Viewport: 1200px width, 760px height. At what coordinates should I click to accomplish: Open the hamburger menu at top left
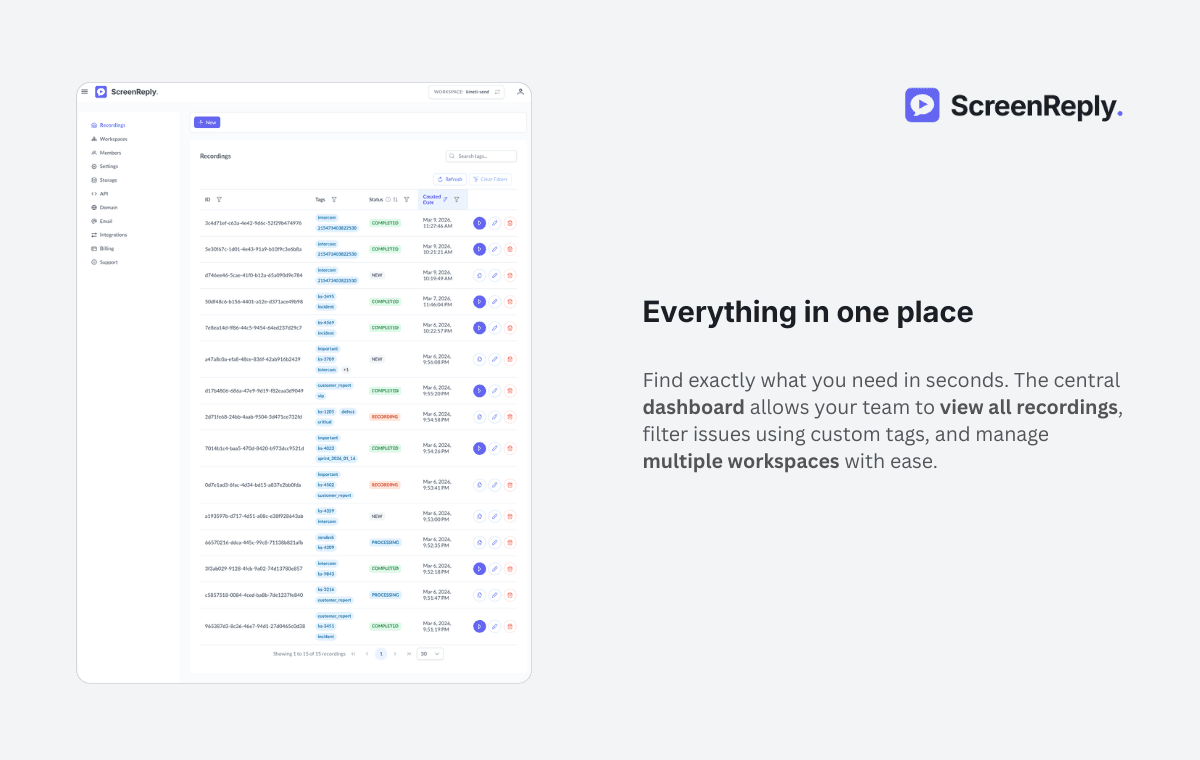(85, 91)
